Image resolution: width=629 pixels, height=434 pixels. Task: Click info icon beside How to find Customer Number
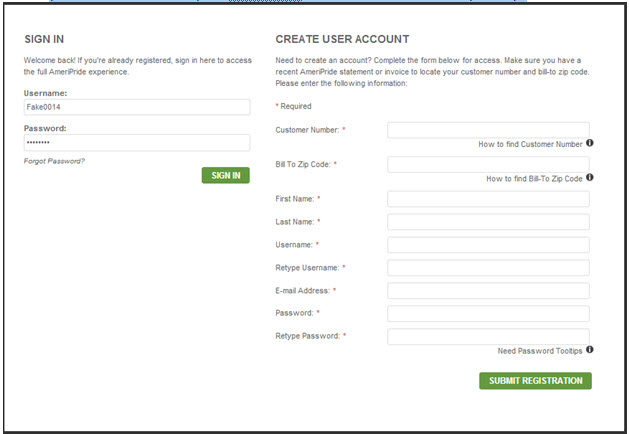tap(590, 144)
